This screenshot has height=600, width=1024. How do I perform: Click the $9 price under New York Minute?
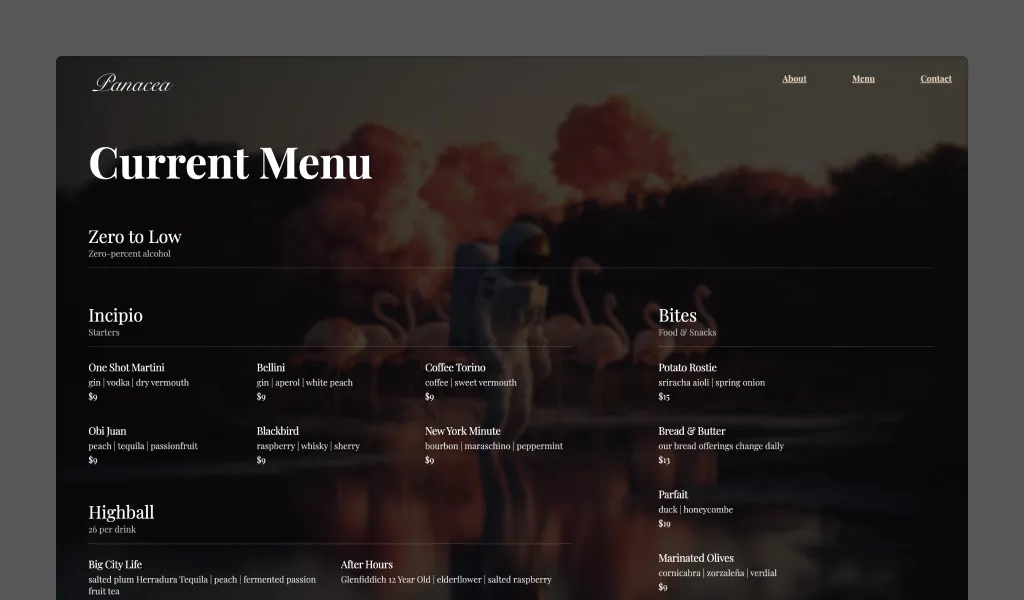pos(430,460)
